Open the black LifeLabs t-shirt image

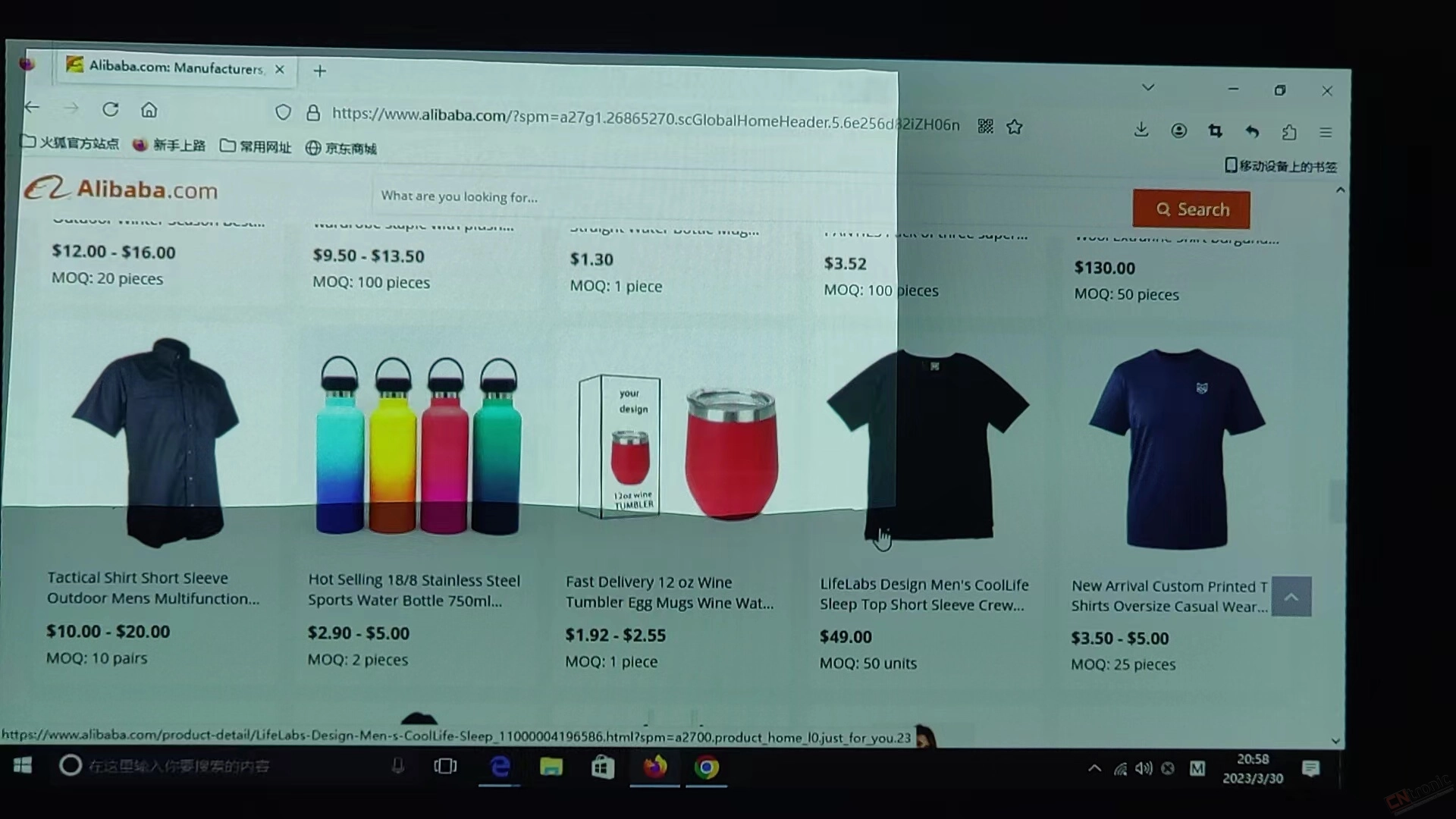pos(928,446)
